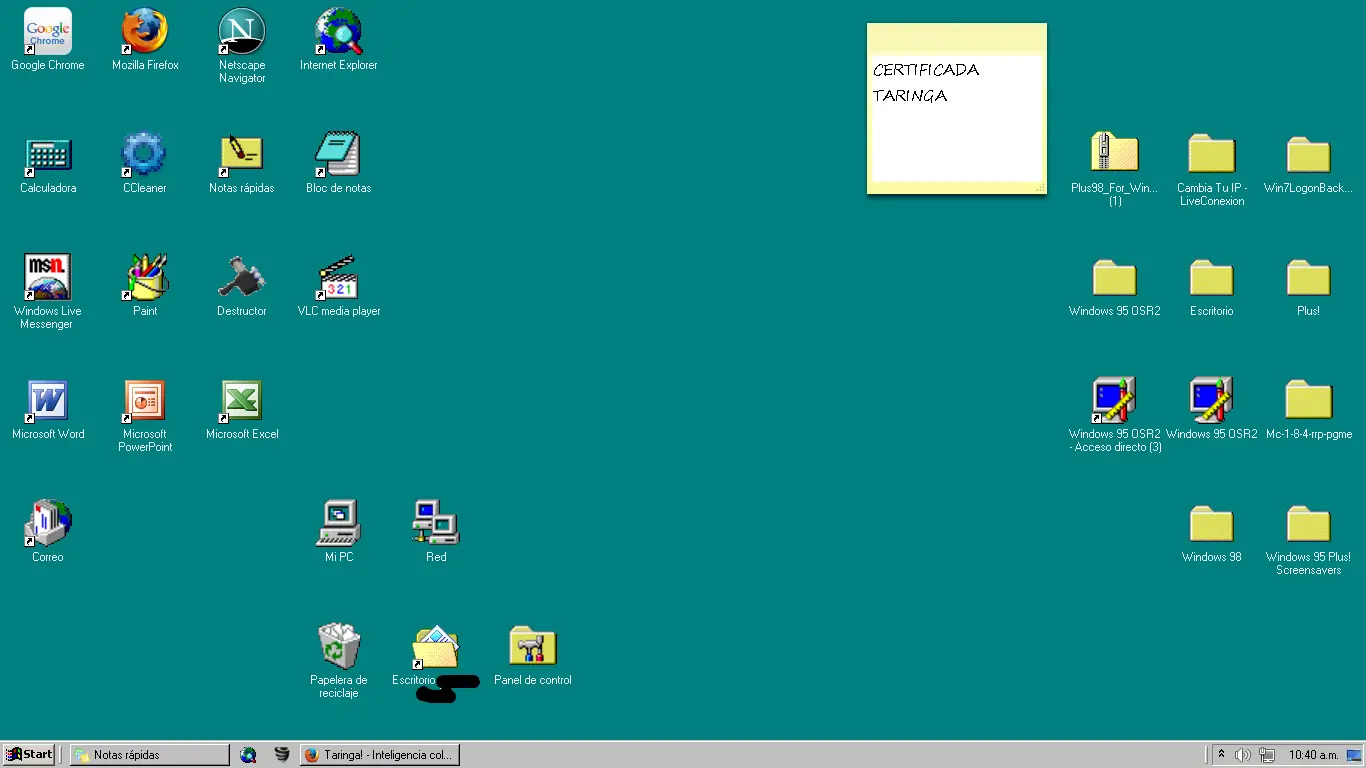Select the Papelera de reciclaje icon

coord(339,647)
